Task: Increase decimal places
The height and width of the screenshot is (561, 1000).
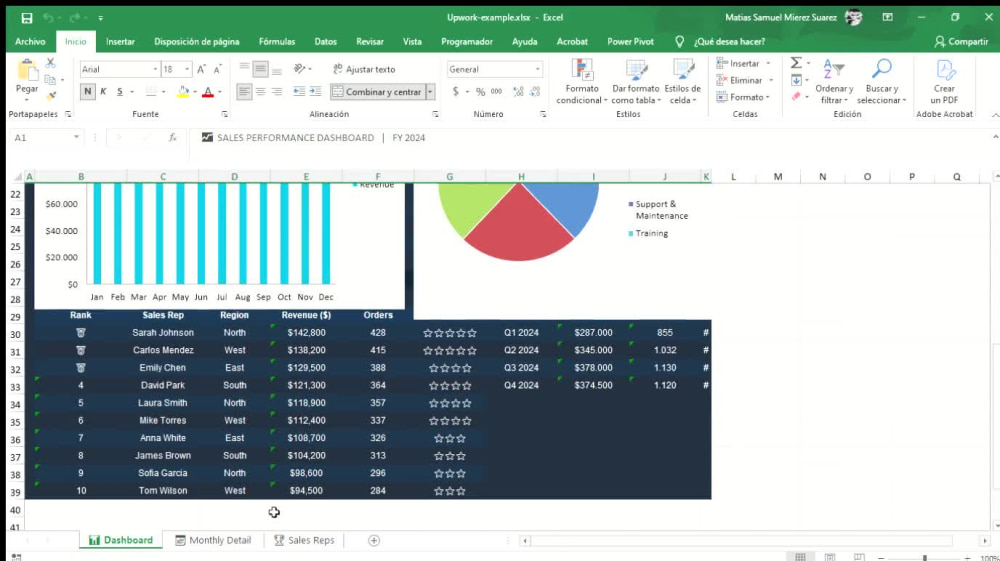Action: coord(518,92)
